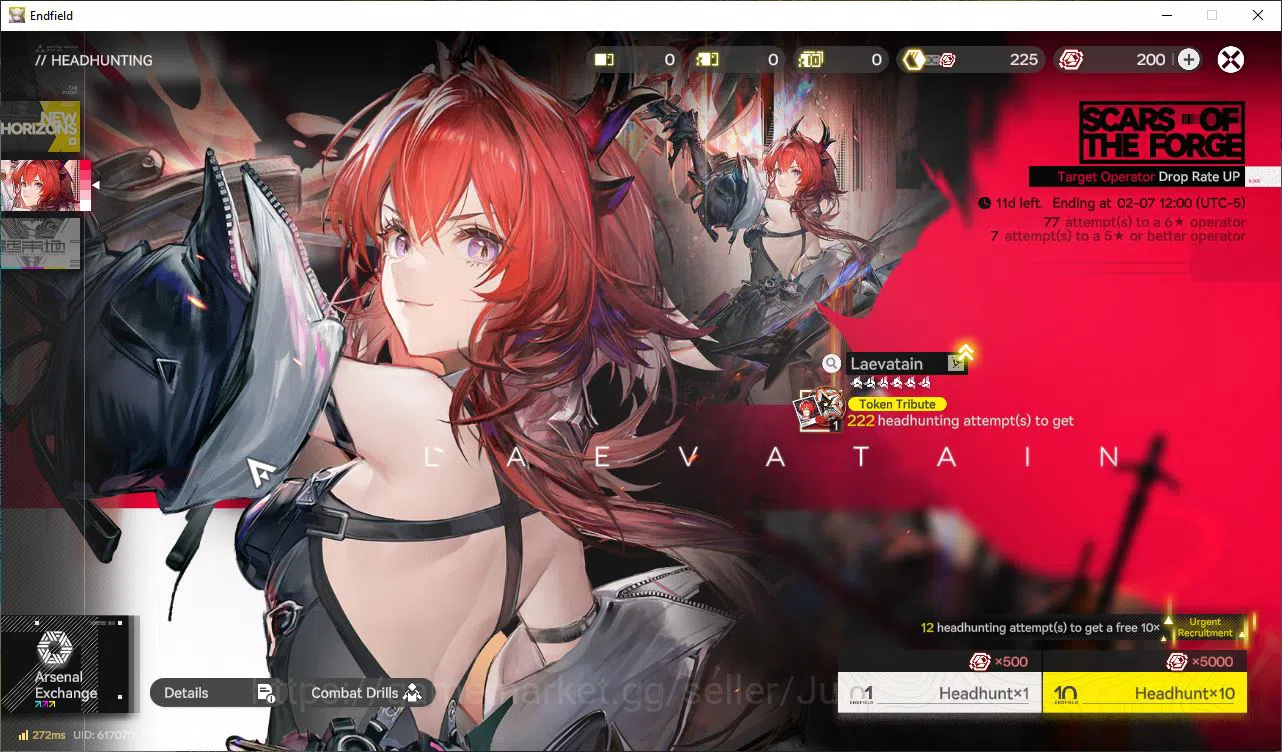Click the "// HEADHUNTING" header text
1282x752 pixels.
93,60
